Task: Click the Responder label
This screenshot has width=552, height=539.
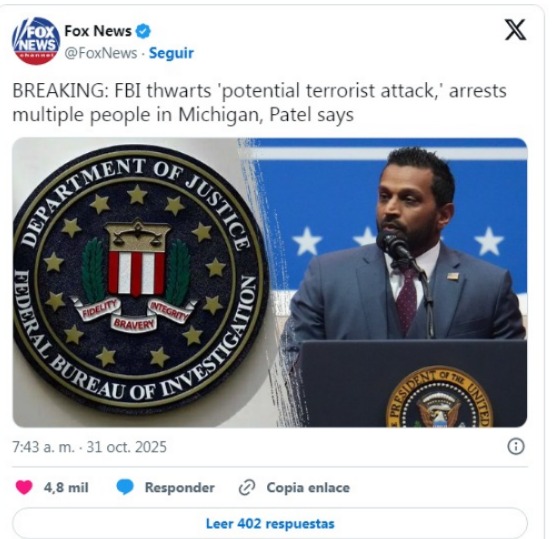Action: [x=180, y=488]
